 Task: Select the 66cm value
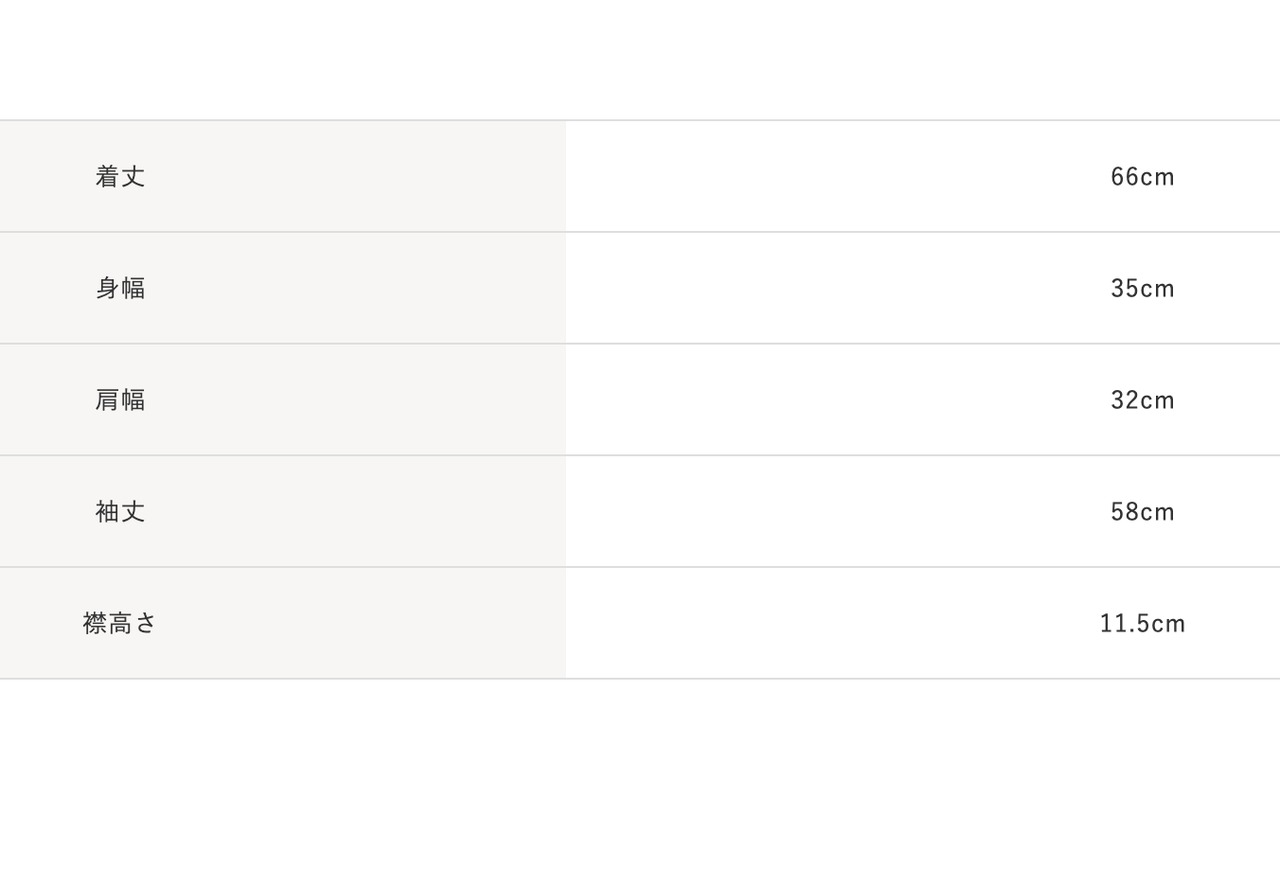click(x=1142, y=177)
